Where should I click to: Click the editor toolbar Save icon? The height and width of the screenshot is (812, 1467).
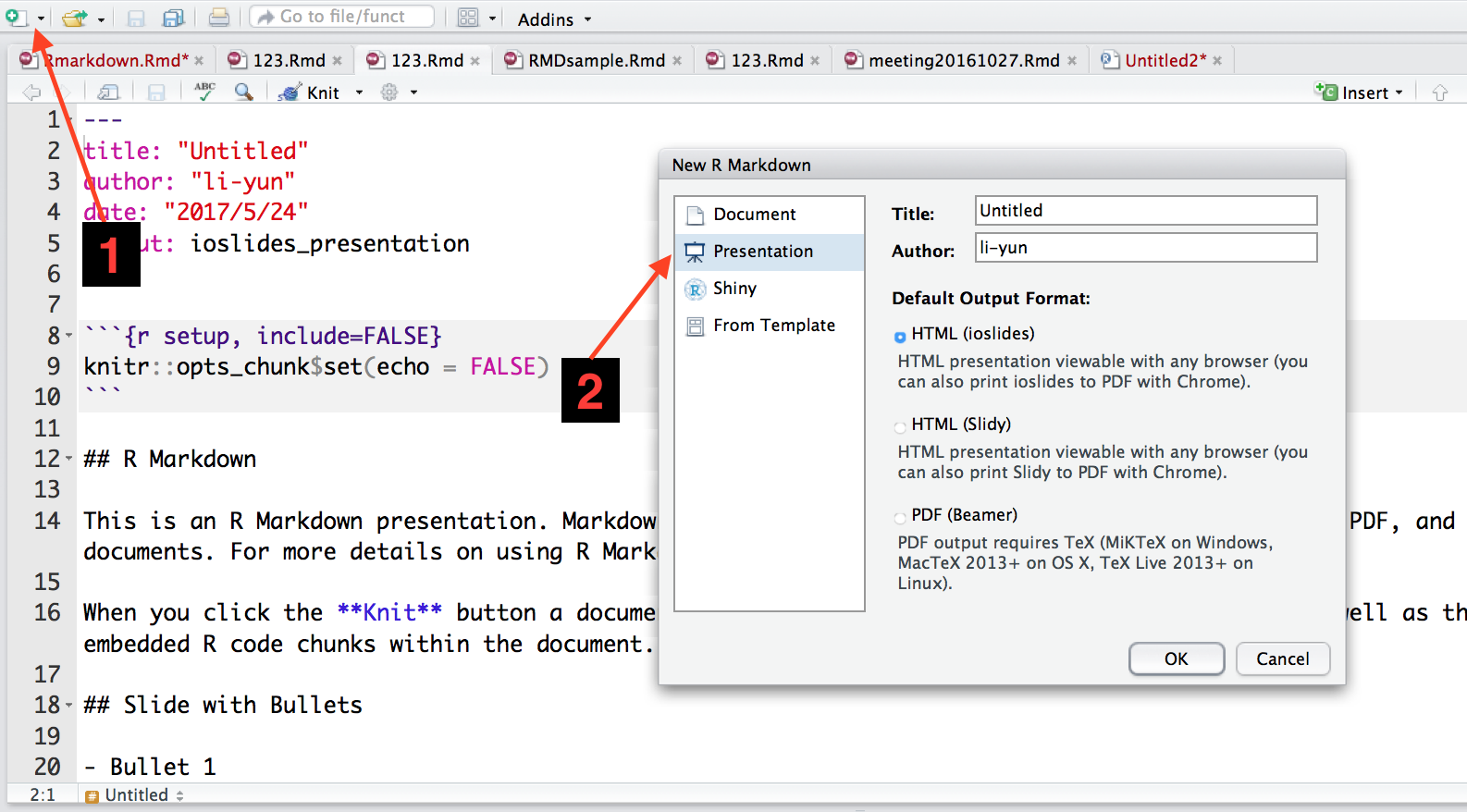pos(156,92)
